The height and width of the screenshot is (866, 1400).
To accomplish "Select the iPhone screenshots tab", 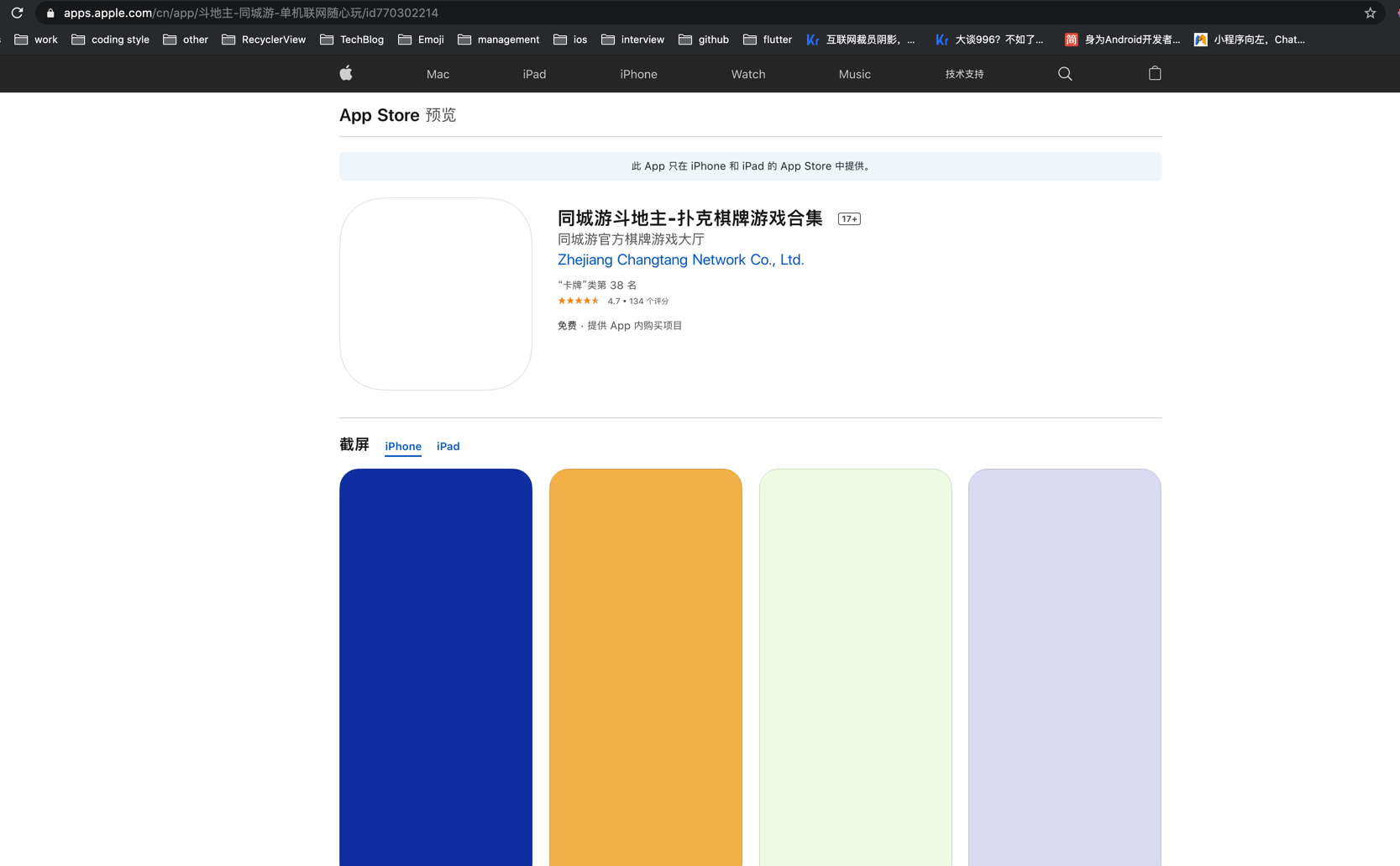I will [x=403, y=446].
